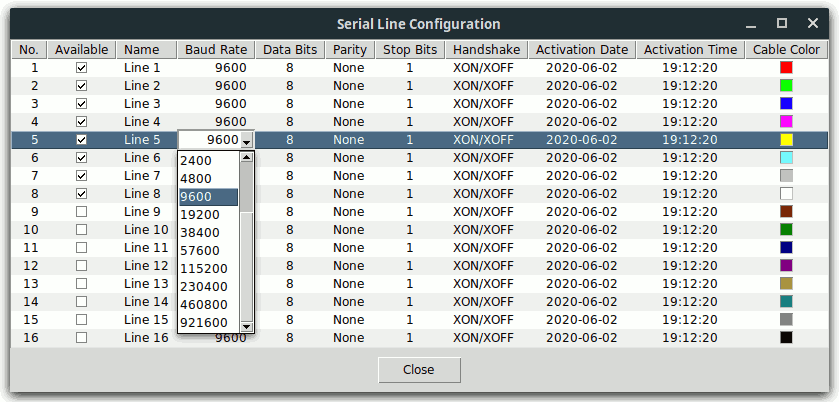Disable Available checkbox for Line 8

click(81, 194)
